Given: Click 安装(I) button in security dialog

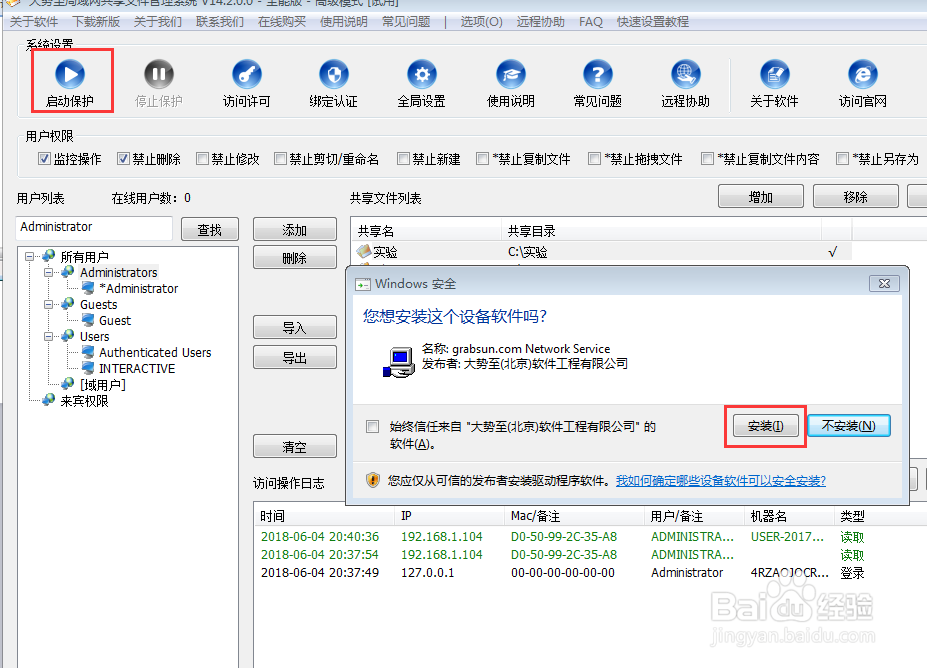Looking at the screenshot, I should [766, 426].
